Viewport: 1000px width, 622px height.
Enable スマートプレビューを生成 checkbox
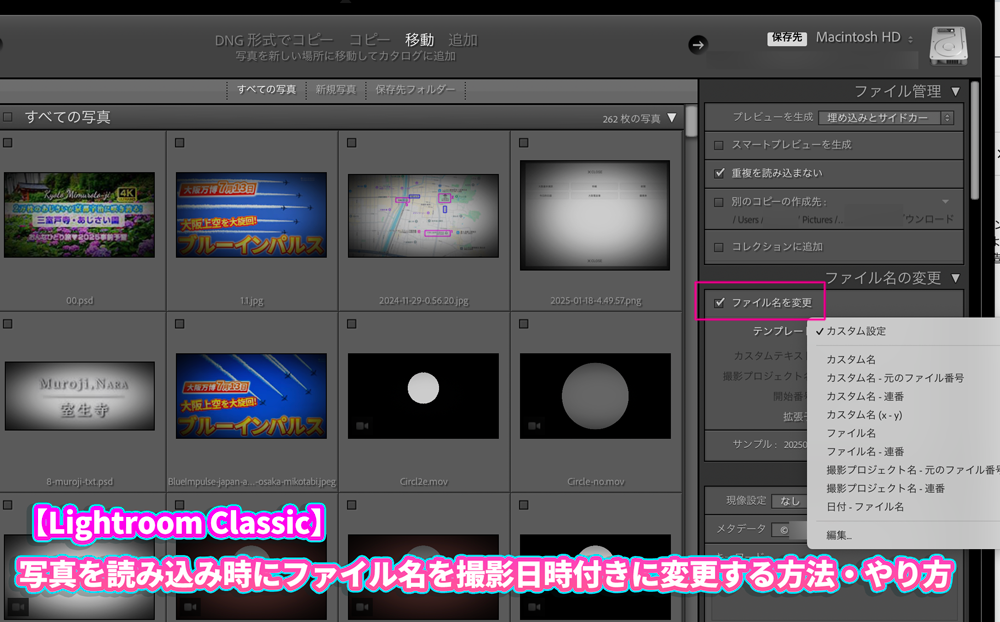click(x=719, y=145)
